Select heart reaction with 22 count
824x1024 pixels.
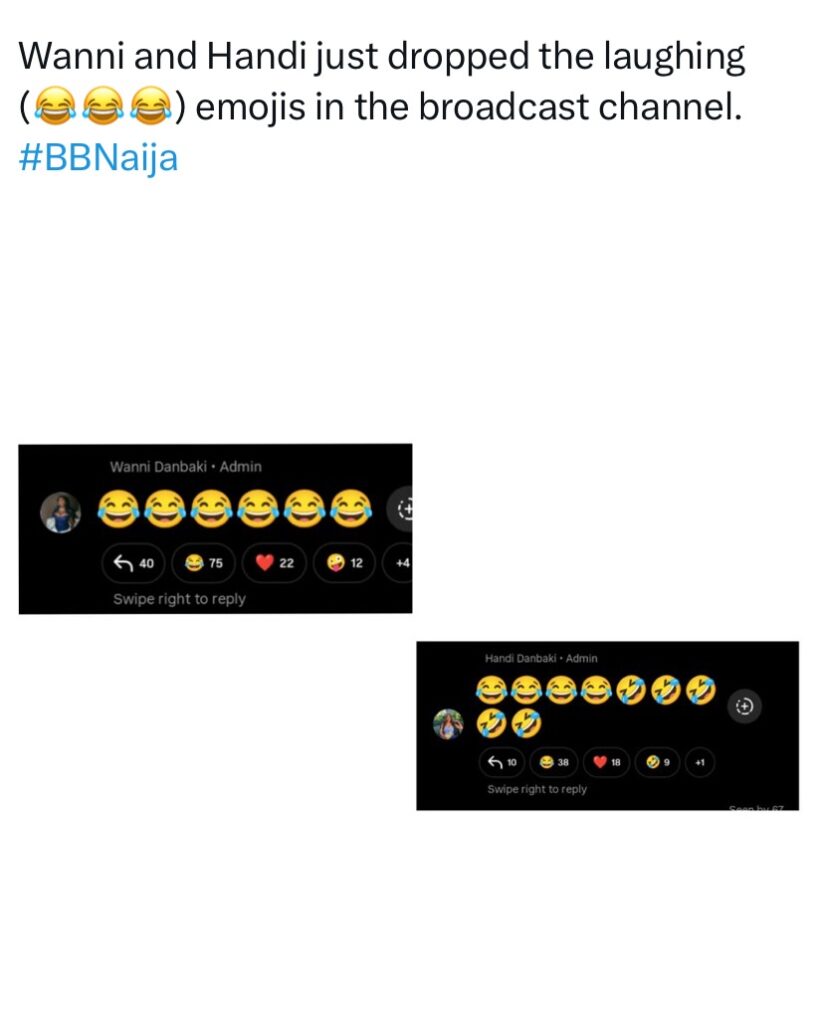(274, 562)
